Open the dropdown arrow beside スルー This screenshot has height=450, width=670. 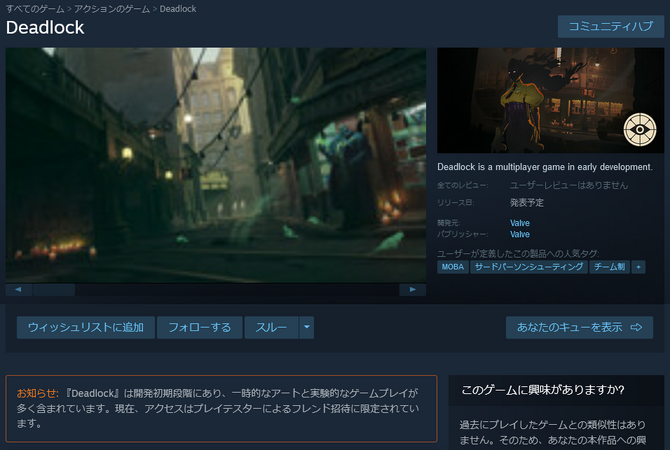307,327
